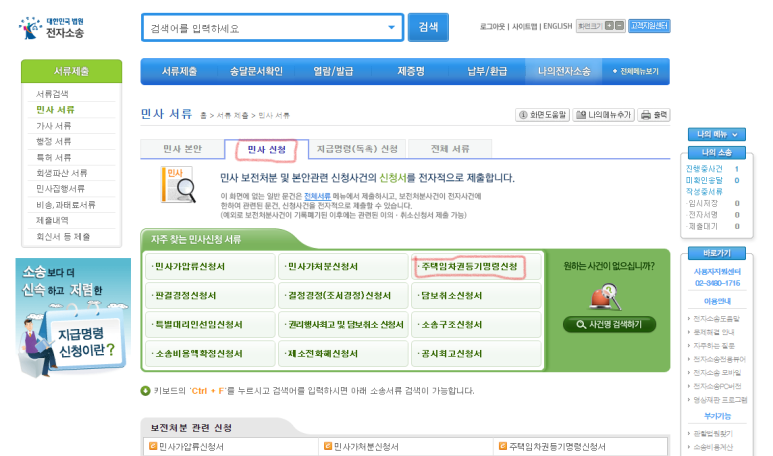Open 판결경정신청서 in frequent list
Viewport: 773px width, 456px height.
point(210,296)
